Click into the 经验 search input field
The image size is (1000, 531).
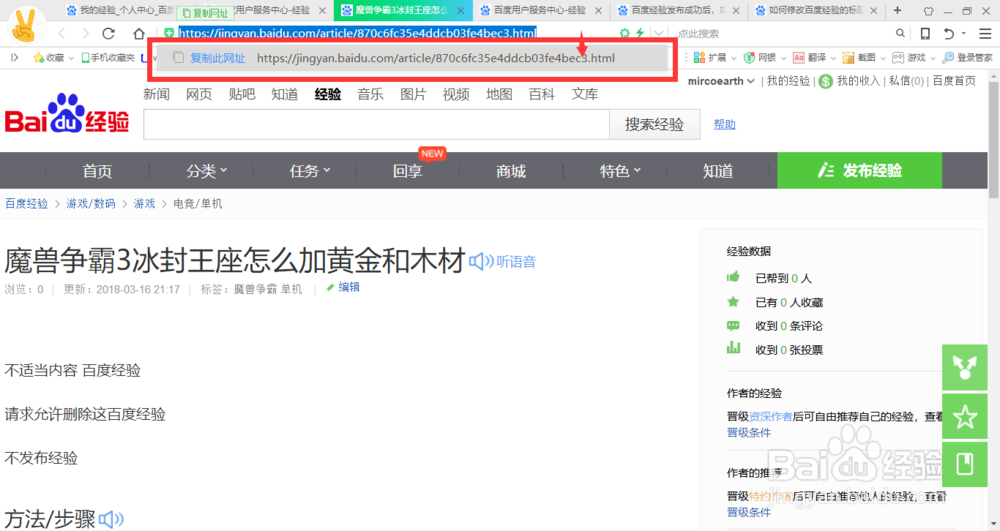(x=376, y=124)
